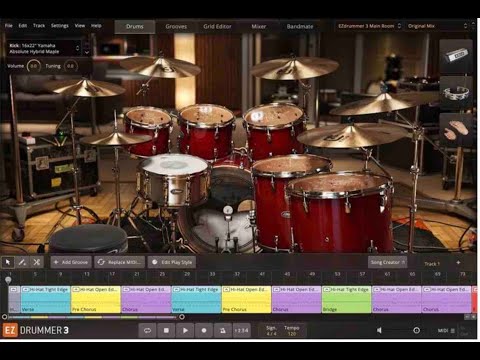Switch to the Grooves tab
This screenshot has width=480, height=360.
click(x=176, y=26)
